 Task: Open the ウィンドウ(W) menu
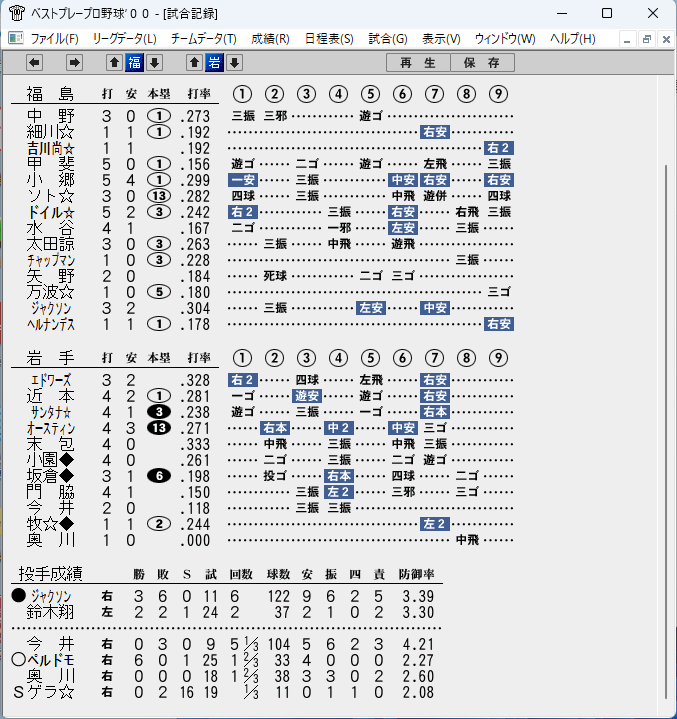pos(505,39)
